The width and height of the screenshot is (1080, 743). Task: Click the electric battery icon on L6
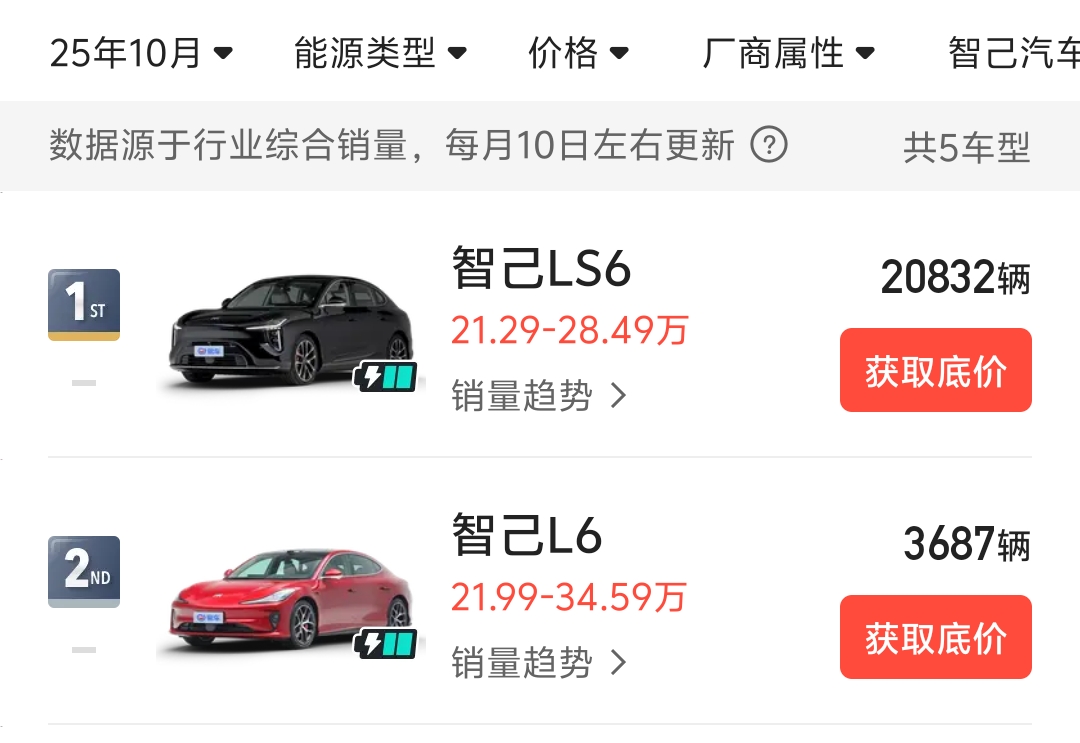click(x=385, y=644)
